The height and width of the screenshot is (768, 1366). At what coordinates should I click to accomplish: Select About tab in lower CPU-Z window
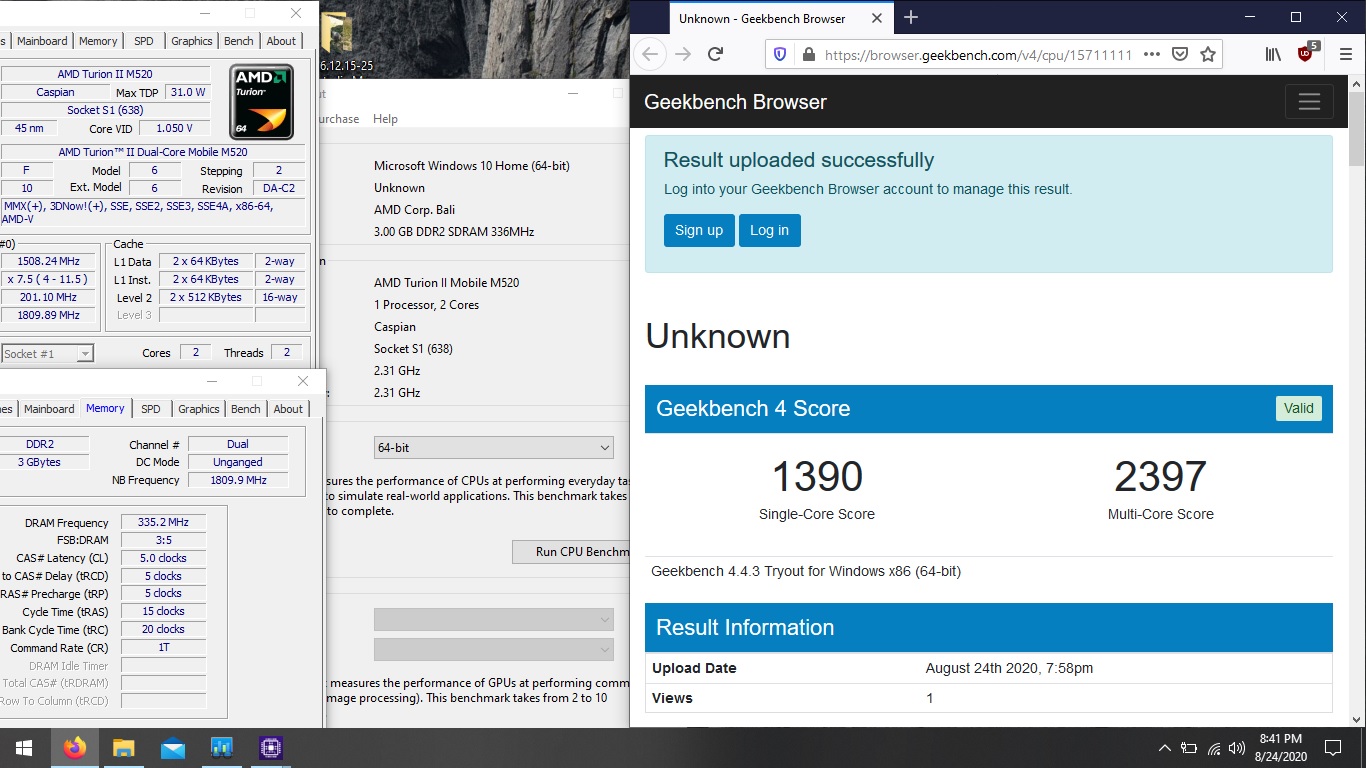[288, 409]
